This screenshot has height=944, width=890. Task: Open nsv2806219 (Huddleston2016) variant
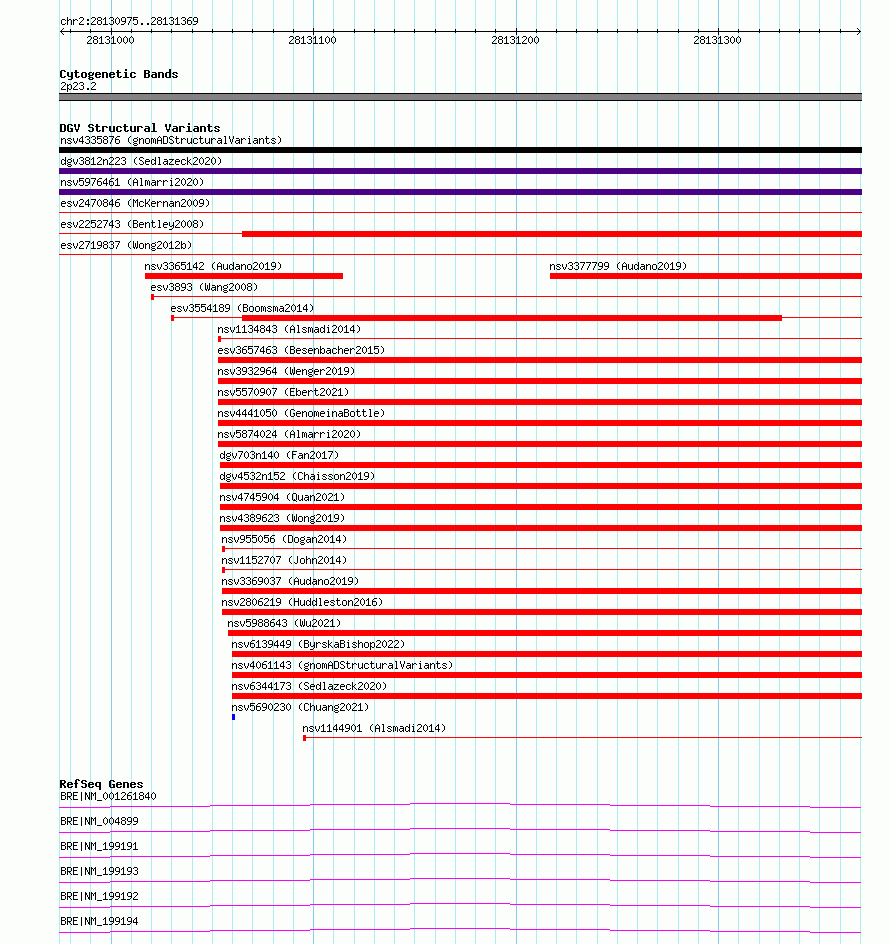302,603
